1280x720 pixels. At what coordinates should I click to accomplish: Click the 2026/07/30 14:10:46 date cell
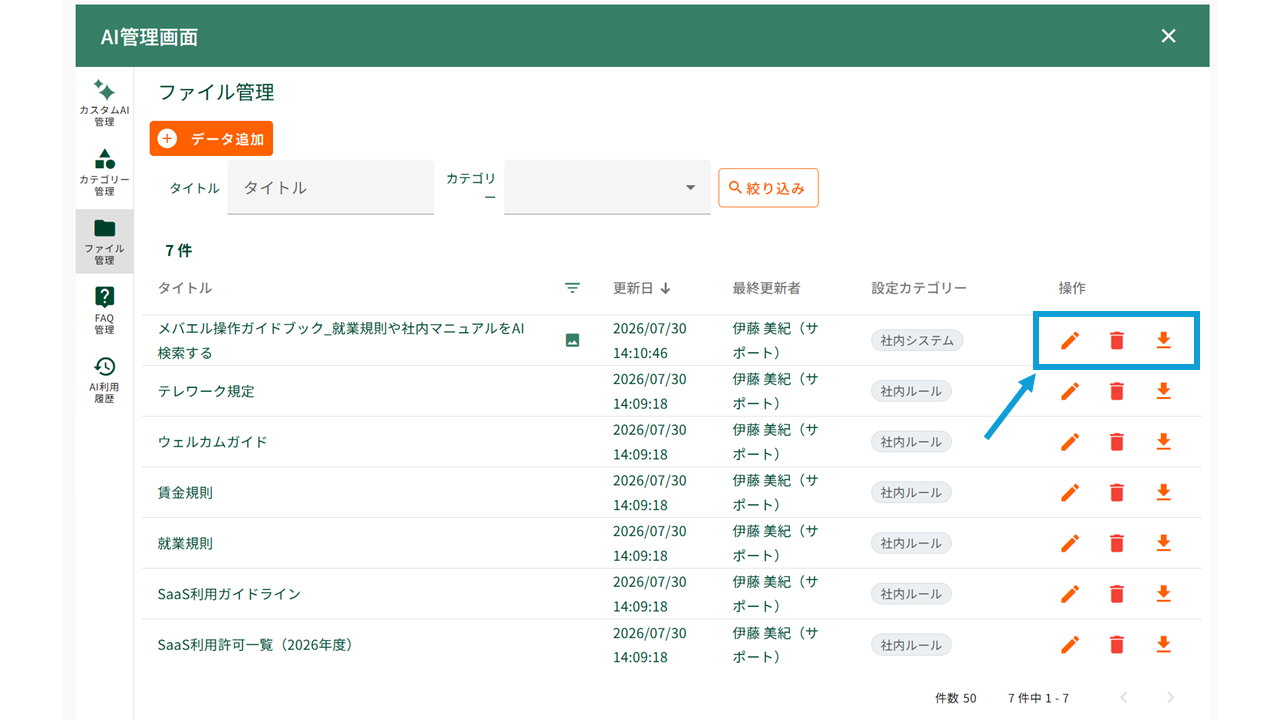[650, 340]
